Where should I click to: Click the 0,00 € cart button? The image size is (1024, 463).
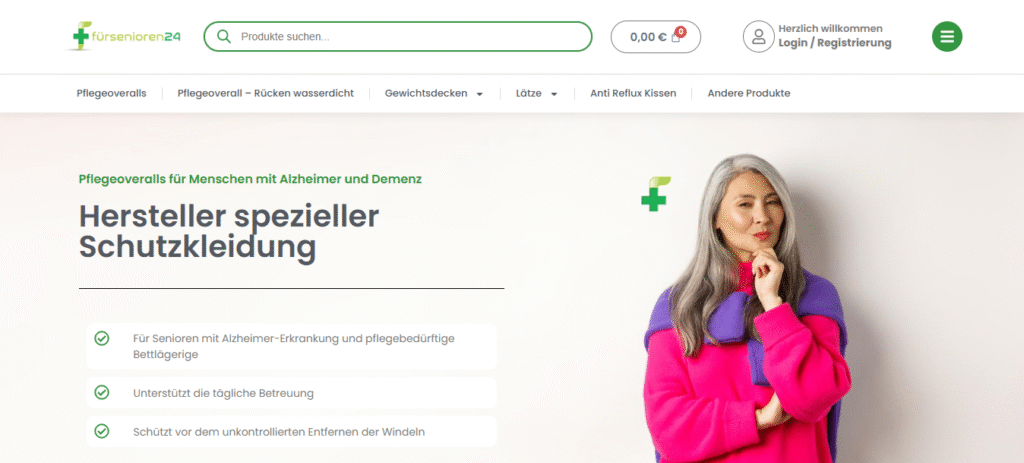656,37
